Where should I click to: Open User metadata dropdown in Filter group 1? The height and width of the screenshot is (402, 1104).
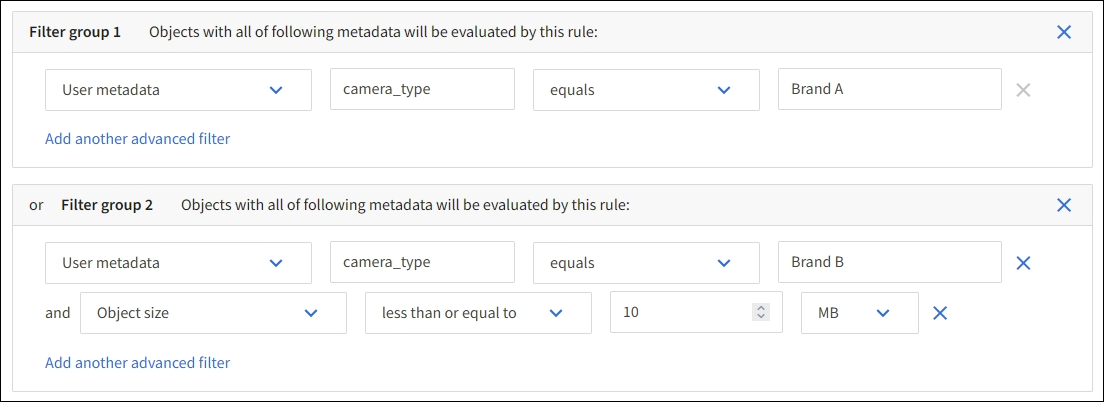(178, 90)
